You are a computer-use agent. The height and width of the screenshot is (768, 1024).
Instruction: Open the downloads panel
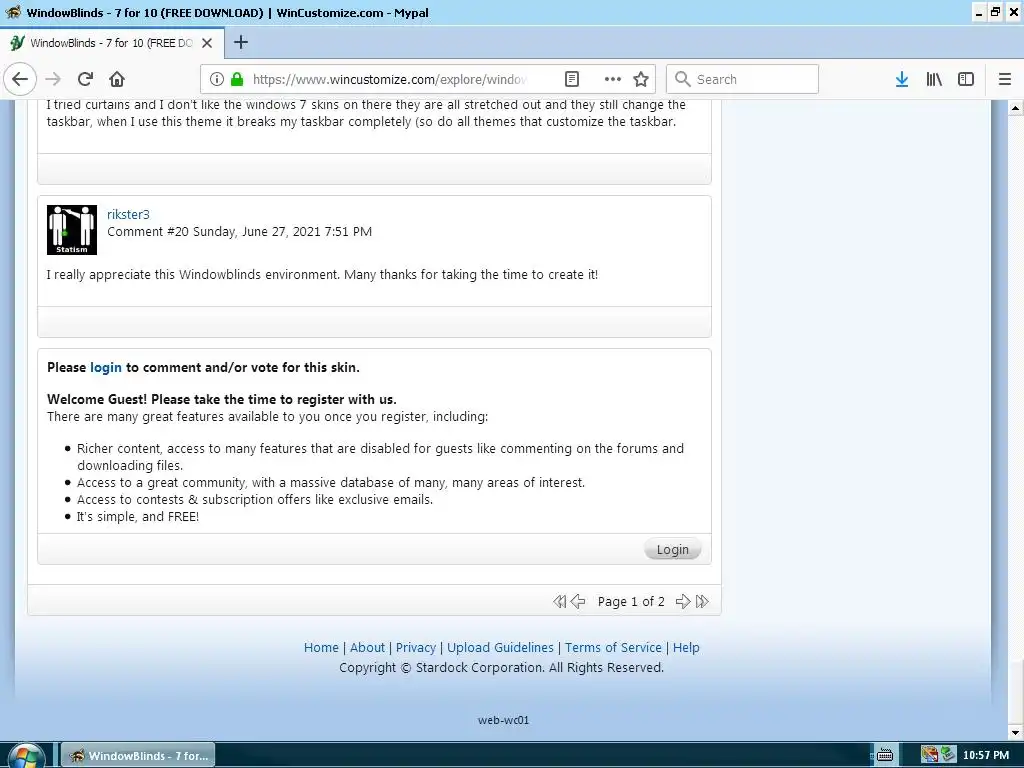902,79
